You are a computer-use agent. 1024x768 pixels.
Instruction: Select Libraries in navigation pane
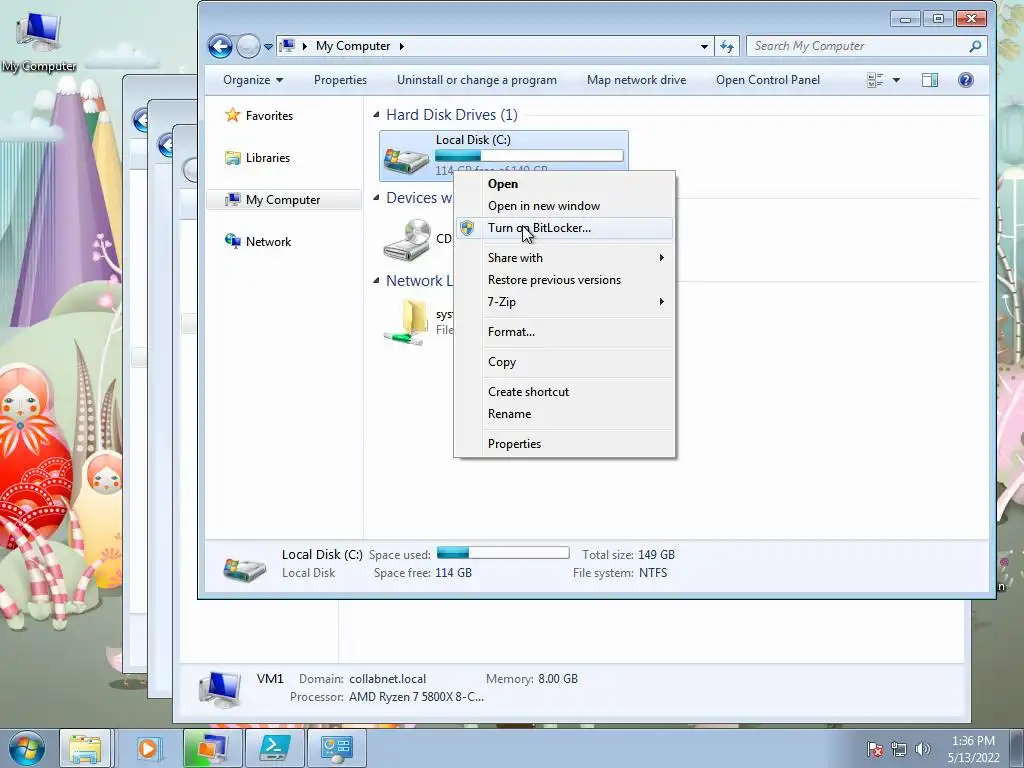click(x=267, y=158)
